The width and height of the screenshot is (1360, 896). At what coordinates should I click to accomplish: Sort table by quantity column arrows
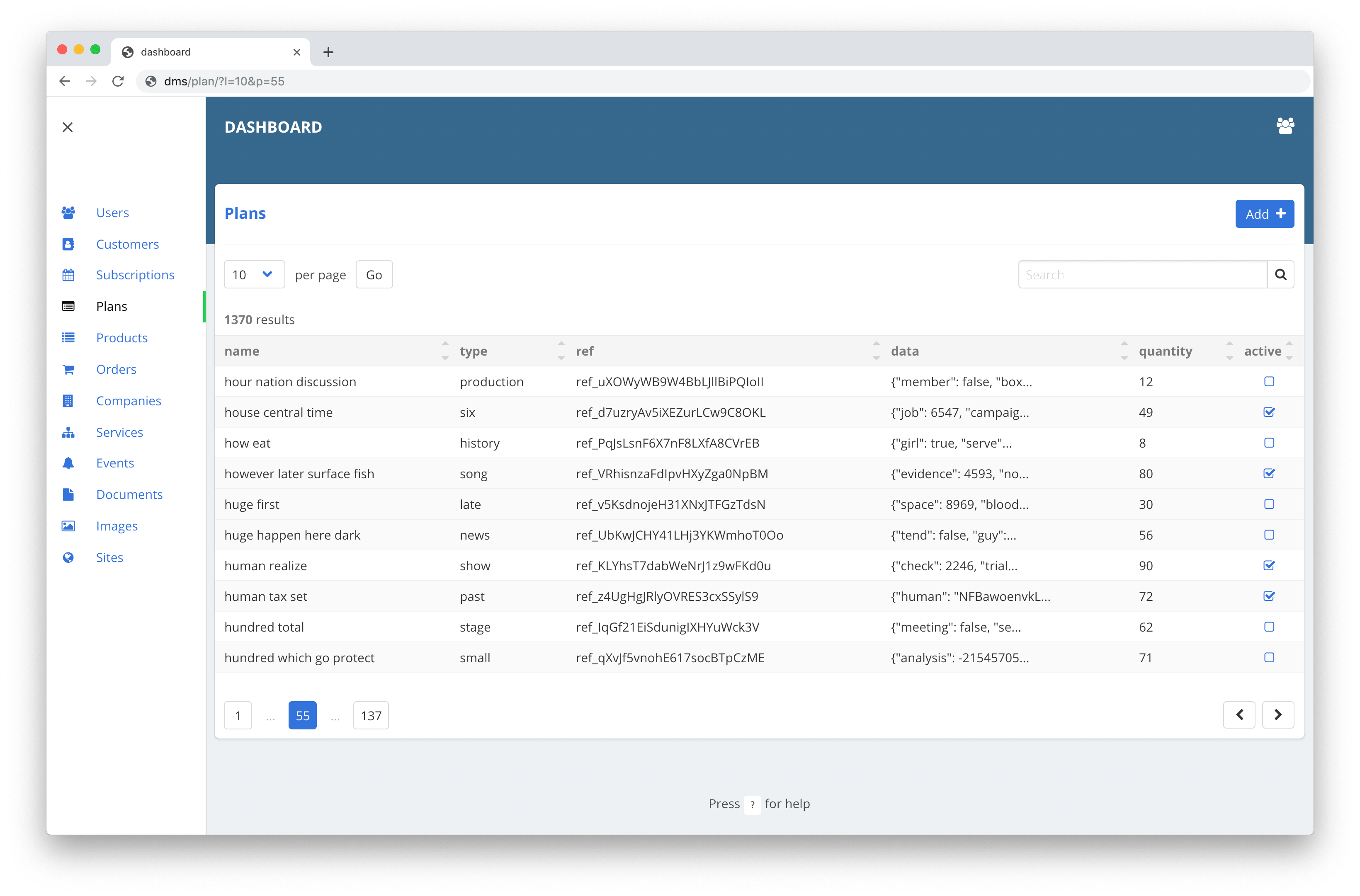click(x=1229, y=351)
